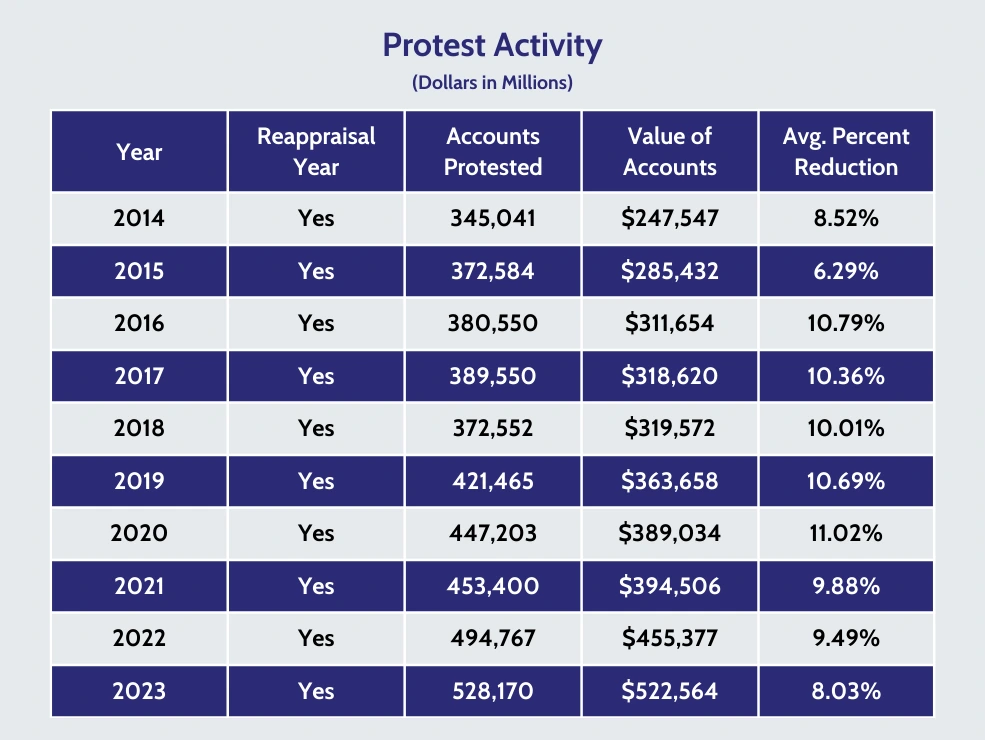The width and height of the screenshot is (985, 740).
Task: Select the 2019 year cell
Action: coord(139,481)
